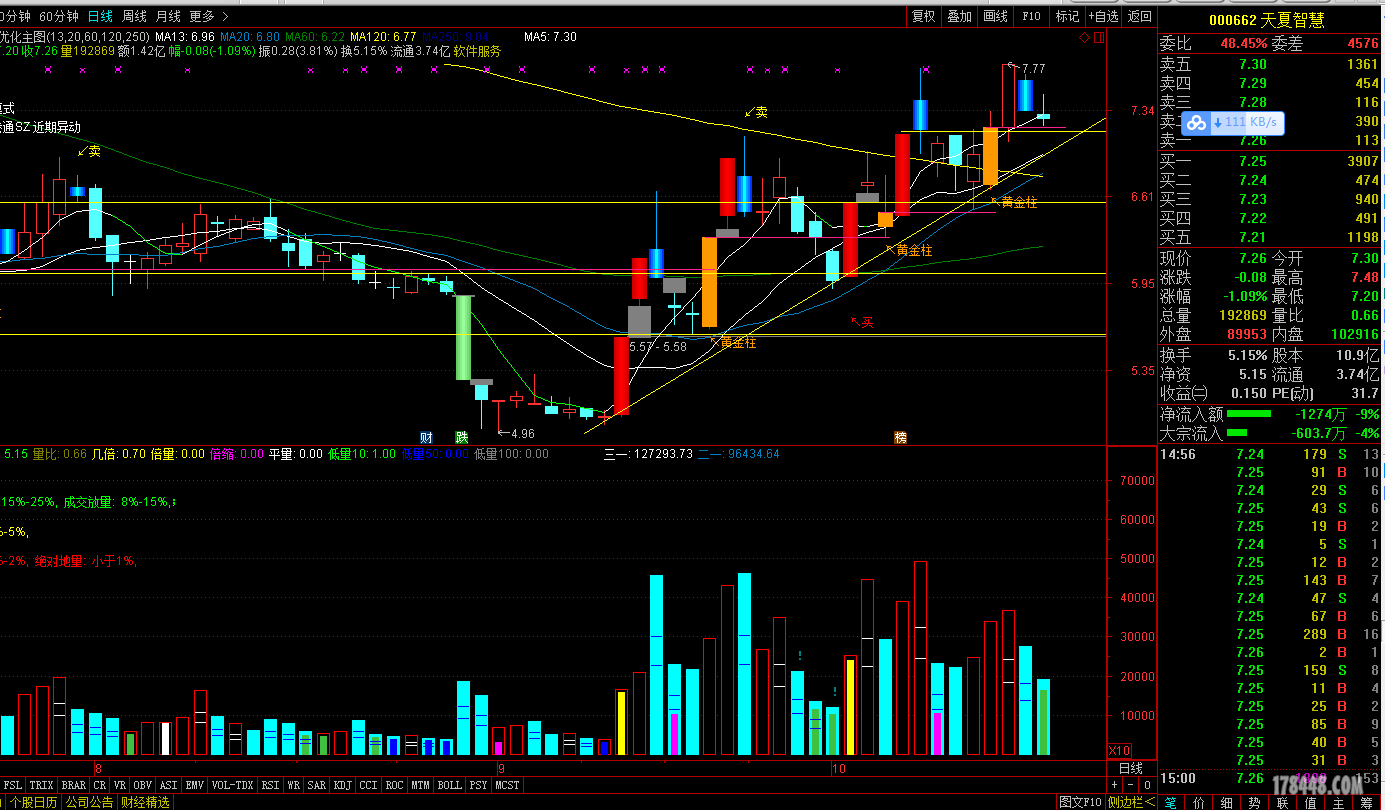
Task: Click the 000662 天夏智慧 stock title
Action: click(1266, 20)
